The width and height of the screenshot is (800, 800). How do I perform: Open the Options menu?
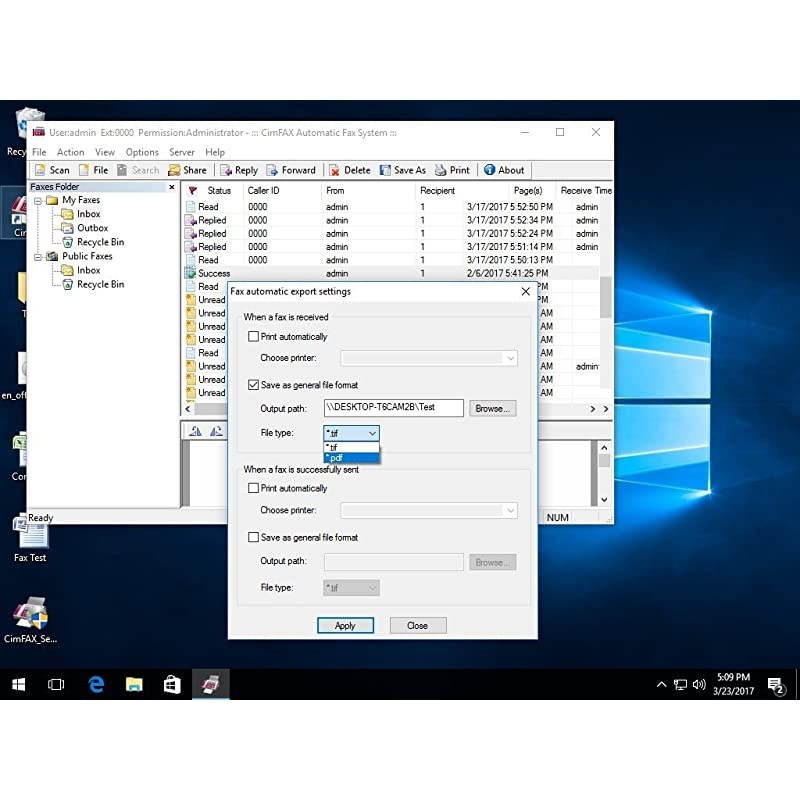(x=142, y=153)
